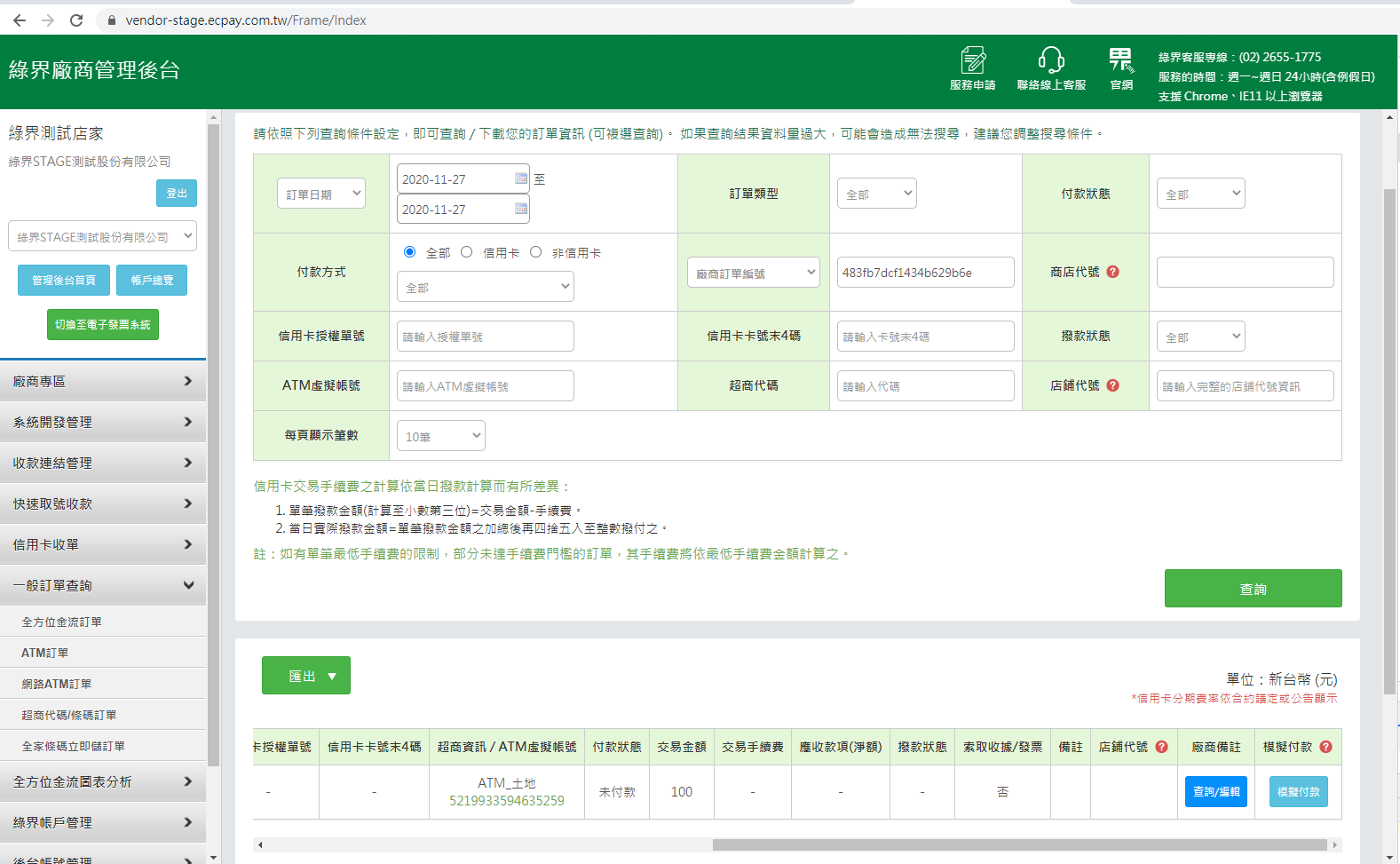1400x864 pixels.
Task: Click the 登出 logout button
Action: point(177,193)
